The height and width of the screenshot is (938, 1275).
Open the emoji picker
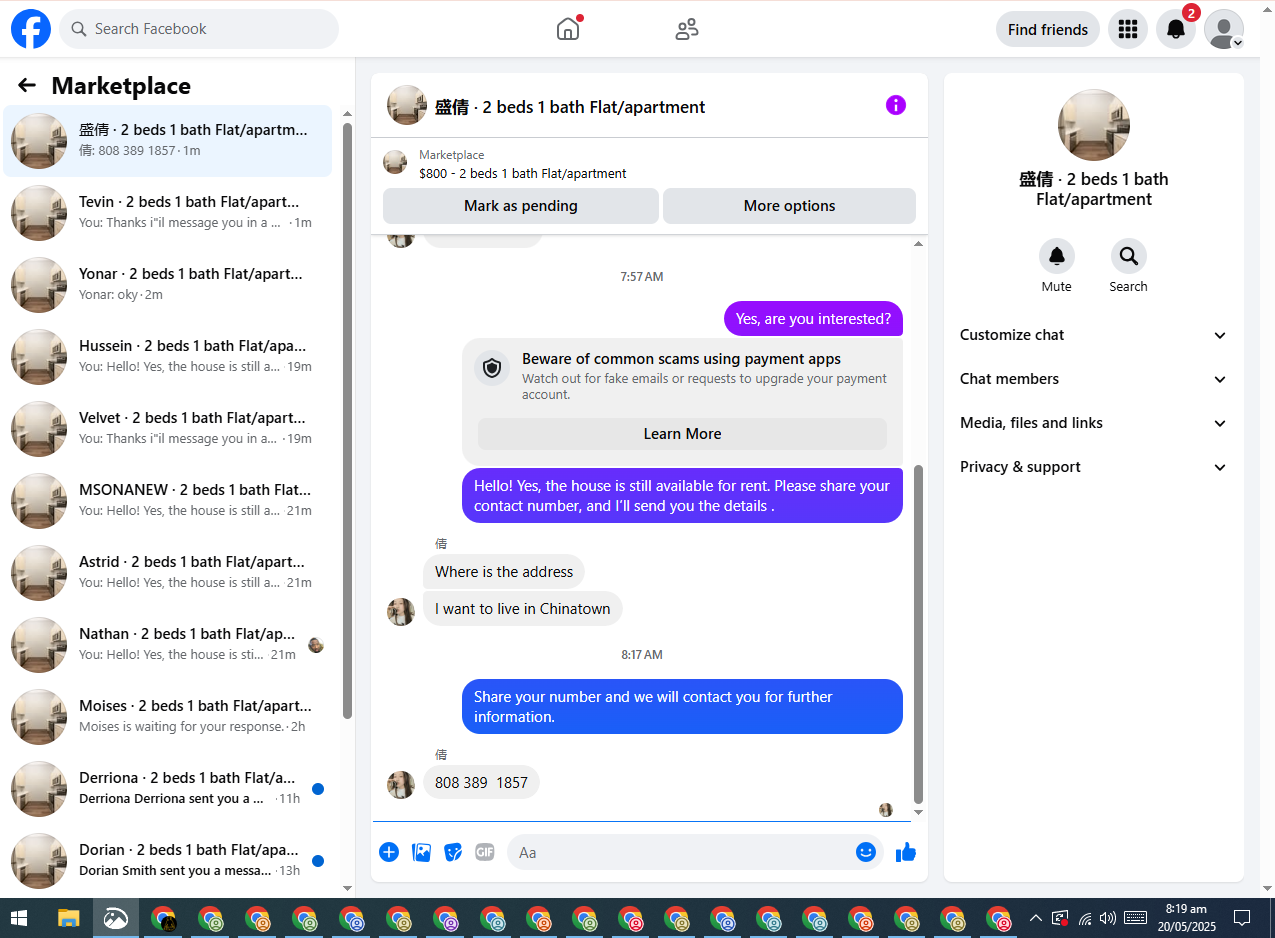(x=866, y=852)
